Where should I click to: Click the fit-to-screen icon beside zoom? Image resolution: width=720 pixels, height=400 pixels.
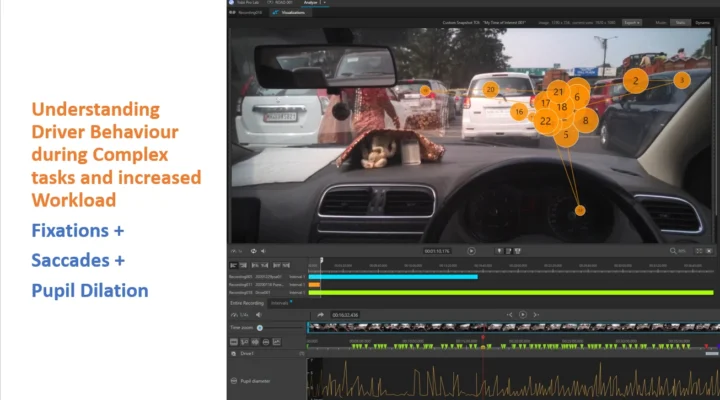coord(698,251)
